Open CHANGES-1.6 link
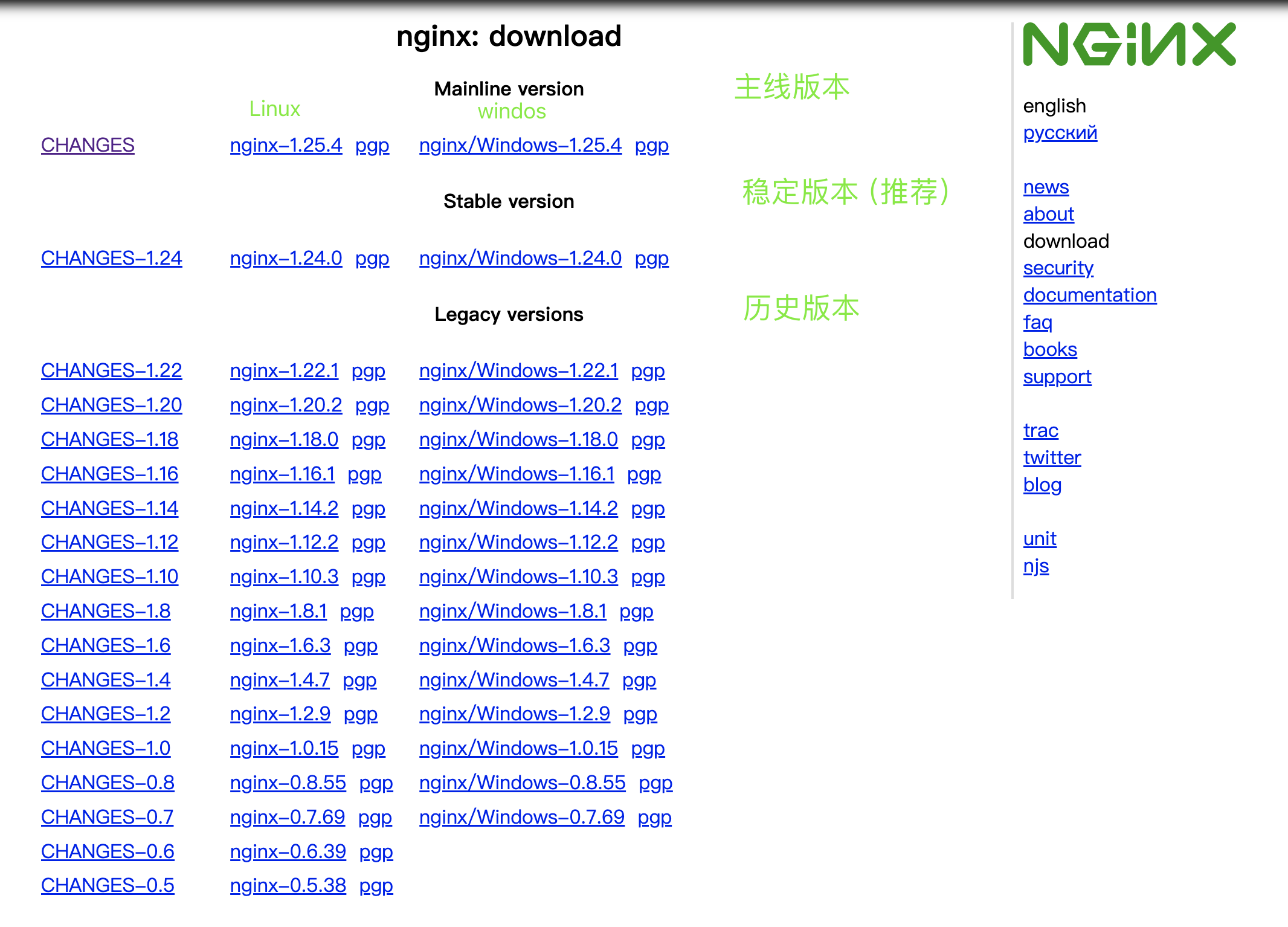The width and height of the screenshot is (1288, 927). 106,645
